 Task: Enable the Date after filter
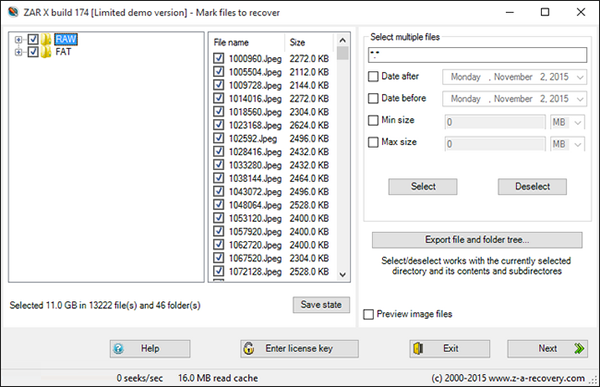pos(373,76)
